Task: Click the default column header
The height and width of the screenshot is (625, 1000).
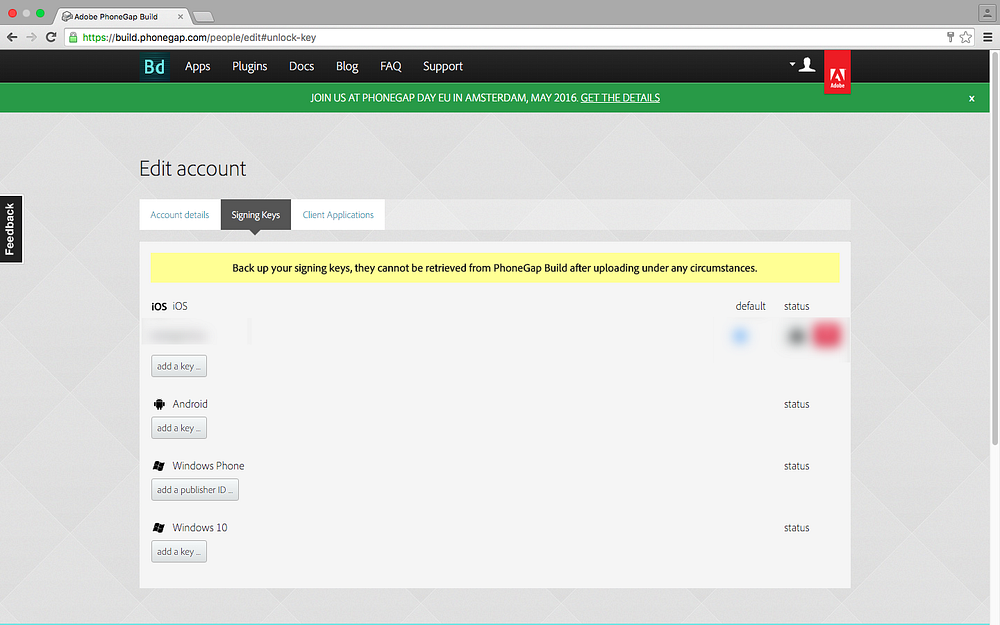Action: (750, 306)
